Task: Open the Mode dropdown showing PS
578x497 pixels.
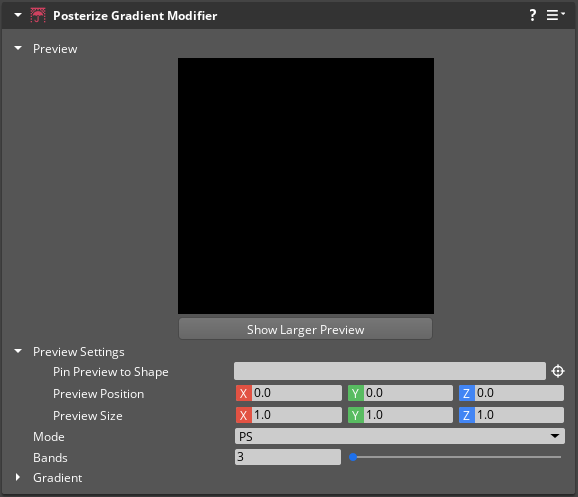Action: (x=400, y=436)
